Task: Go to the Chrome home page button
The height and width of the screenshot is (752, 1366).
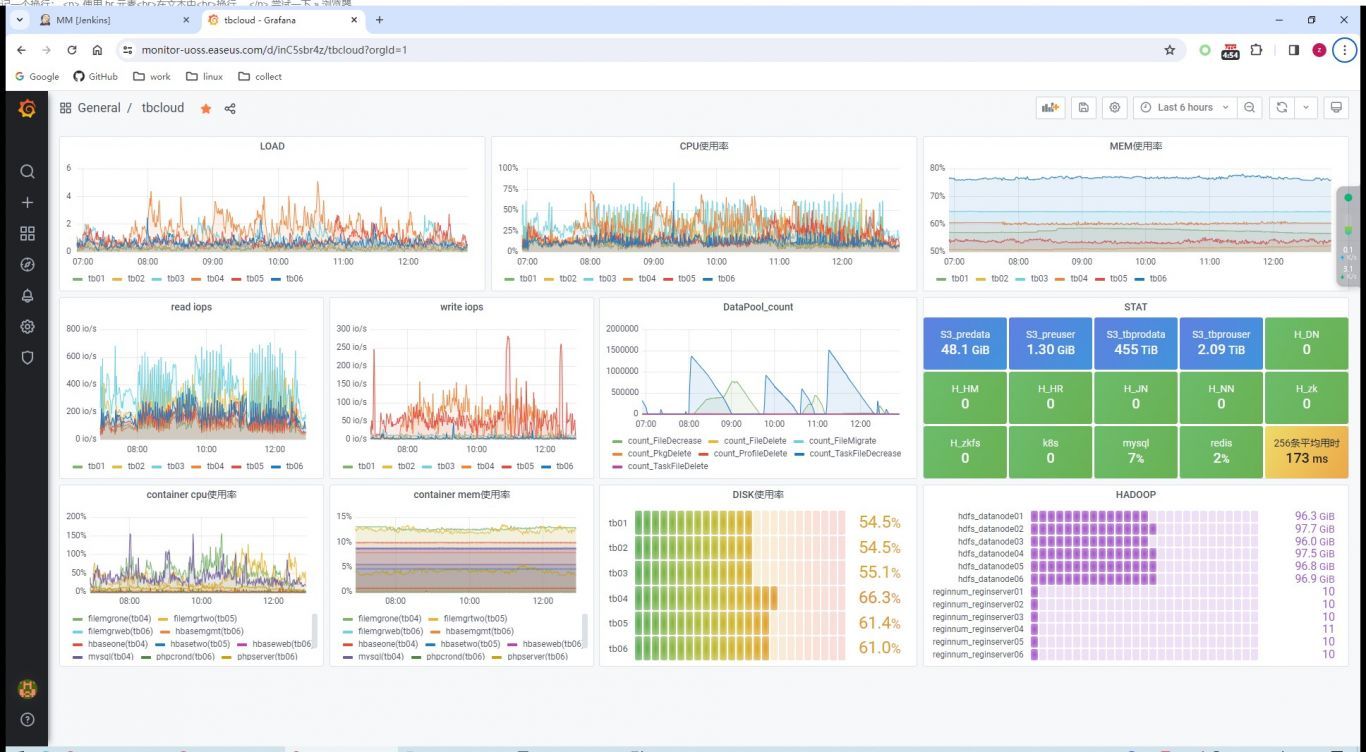Action: [x=97, y=50]
